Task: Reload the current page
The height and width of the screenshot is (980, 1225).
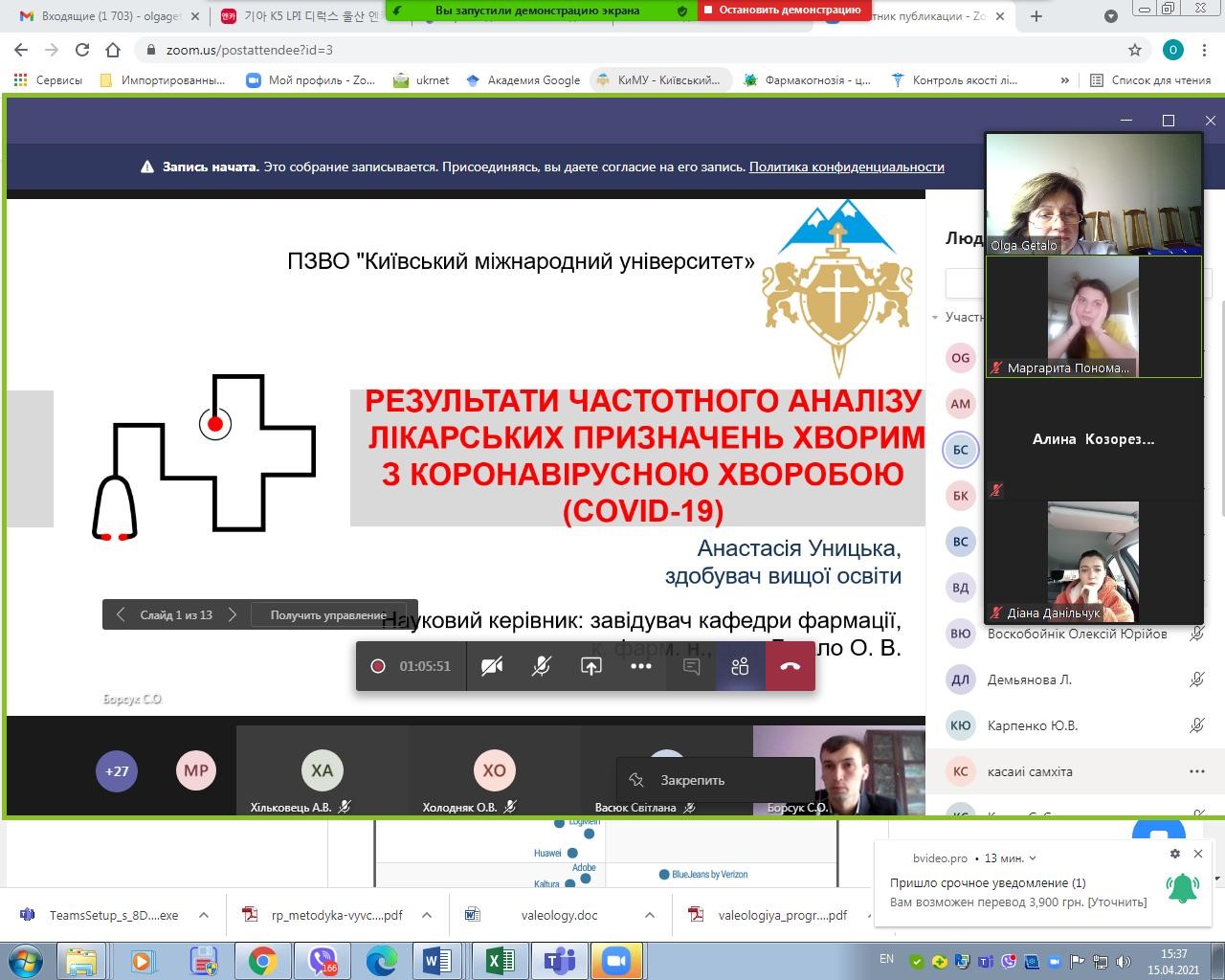Action: click(82, 50)
